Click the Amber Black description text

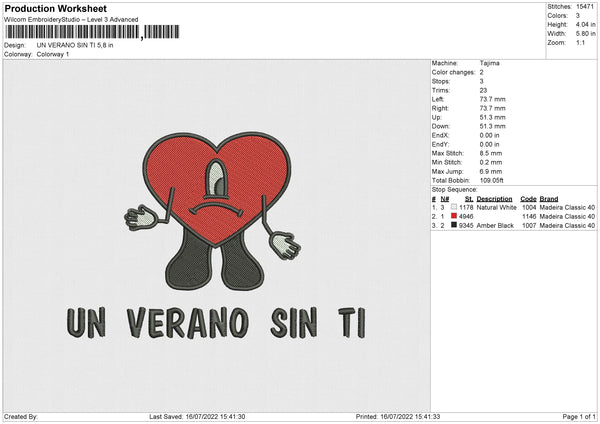click(495, 226)
